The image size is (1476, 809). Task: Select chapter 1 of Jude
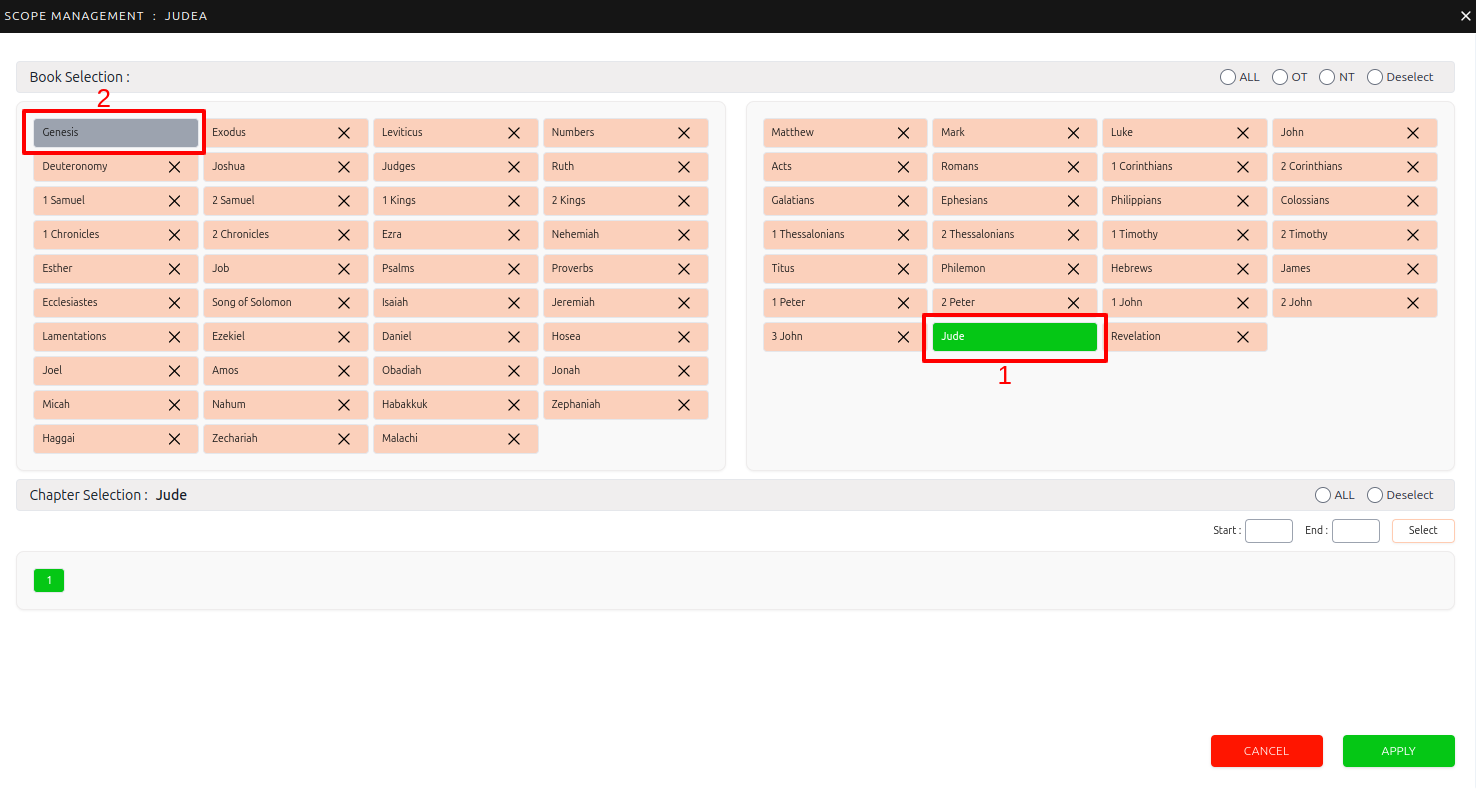pos(49,581)
